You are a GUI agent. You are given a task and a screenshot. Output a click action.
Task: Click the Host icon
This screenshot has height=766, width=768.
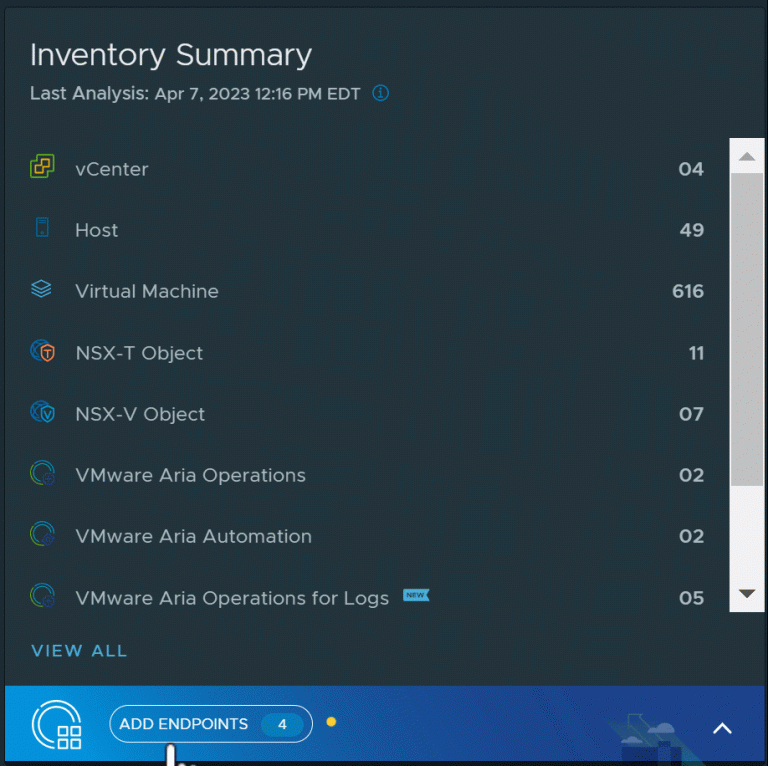[42, 229]
